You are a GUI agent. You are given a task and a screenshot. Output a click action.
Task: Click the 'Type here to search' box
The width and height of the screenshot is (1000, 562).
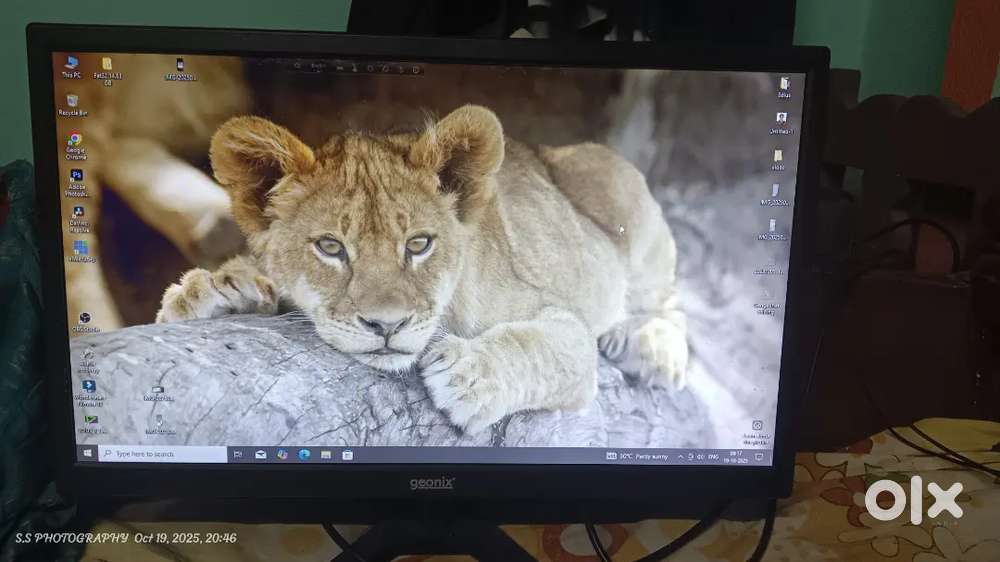pos(164,454)
